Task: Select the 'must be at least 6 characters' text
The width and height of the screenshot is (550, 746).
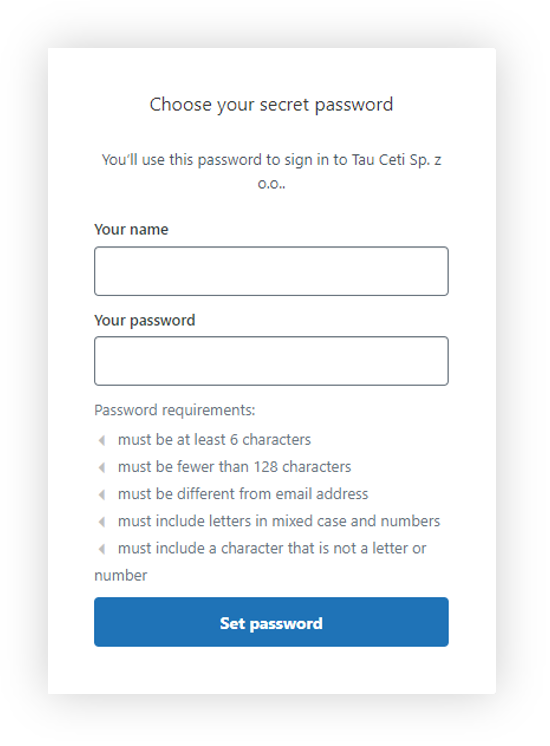Action: (x=214, y=440)
